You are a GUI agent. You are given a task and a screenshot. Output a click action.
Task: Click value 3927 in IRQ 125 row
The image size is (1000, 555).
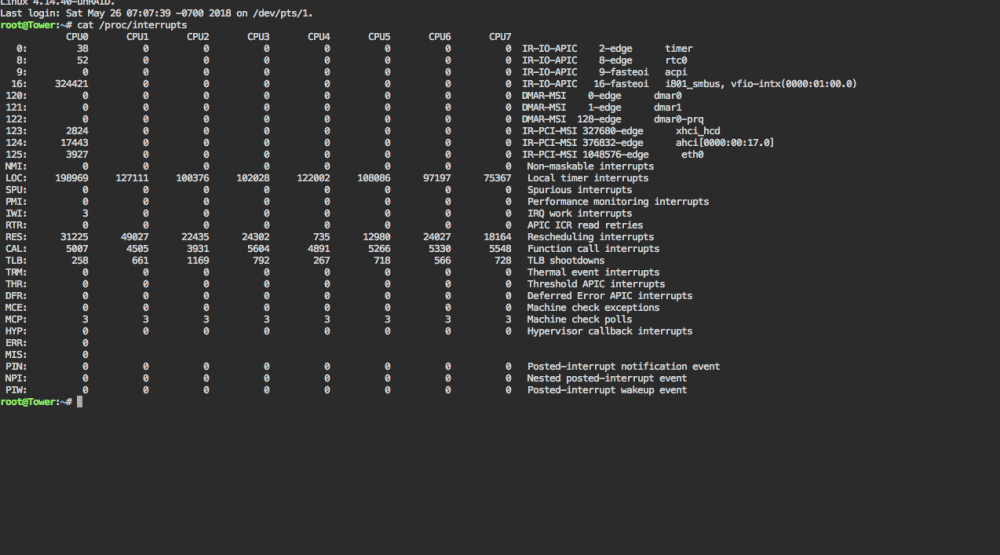[x=77, y=155]
